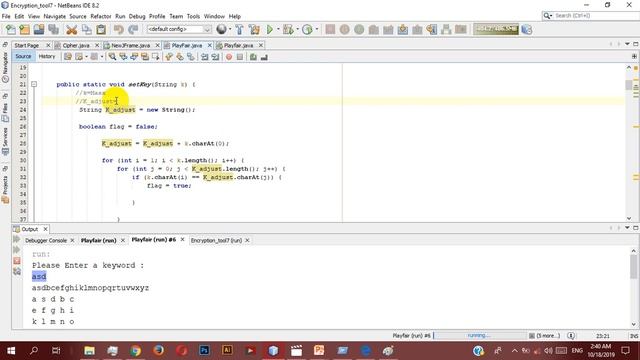
Task: Close the PlayFair.java tab
Action: point(209,45)
